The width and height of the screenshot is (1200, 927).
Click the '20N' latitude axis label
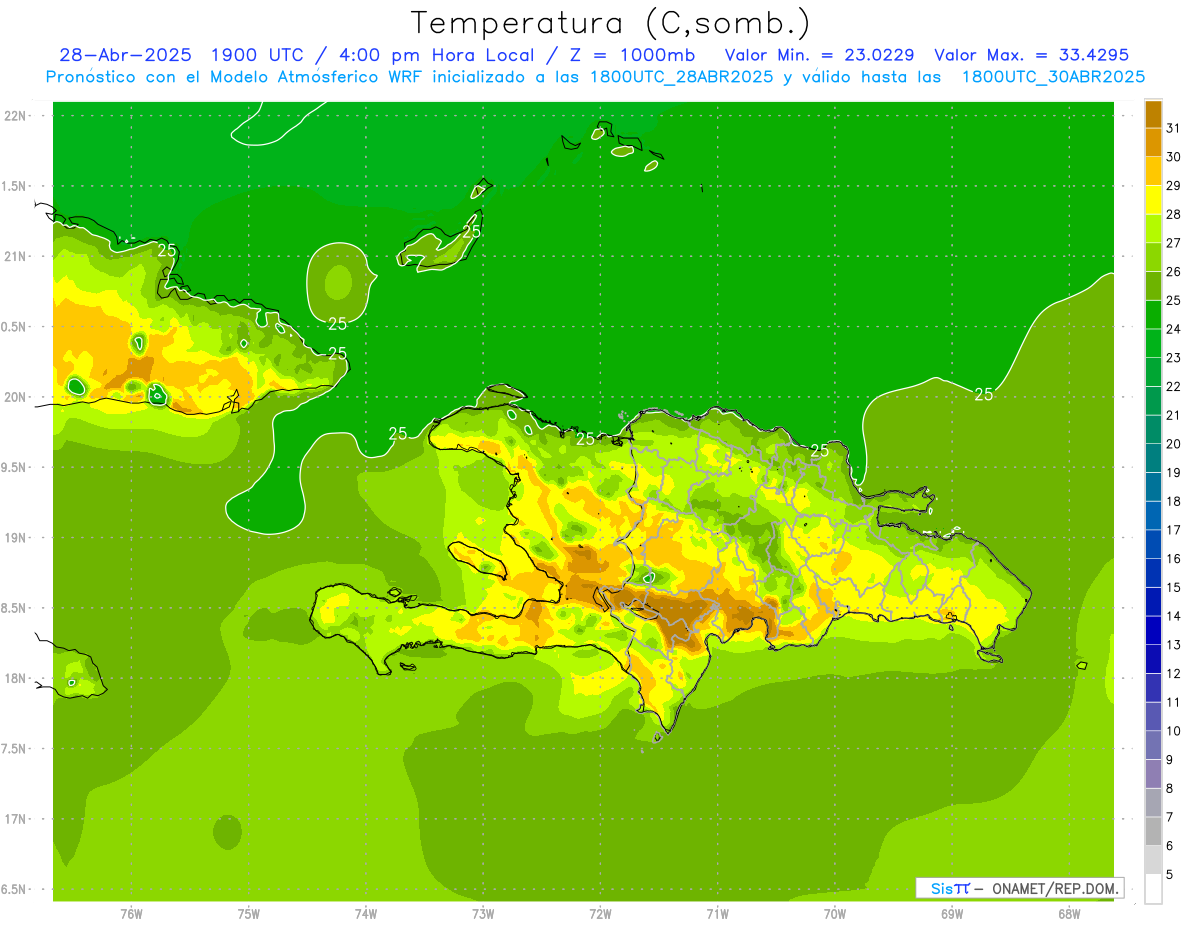[x=15, y=397]
